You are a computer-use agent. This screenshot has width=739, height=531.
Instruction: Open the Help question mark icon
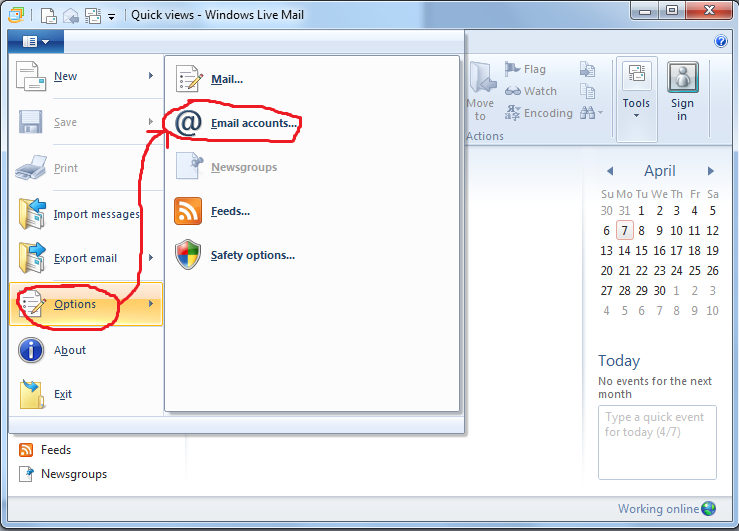point(721,41)
